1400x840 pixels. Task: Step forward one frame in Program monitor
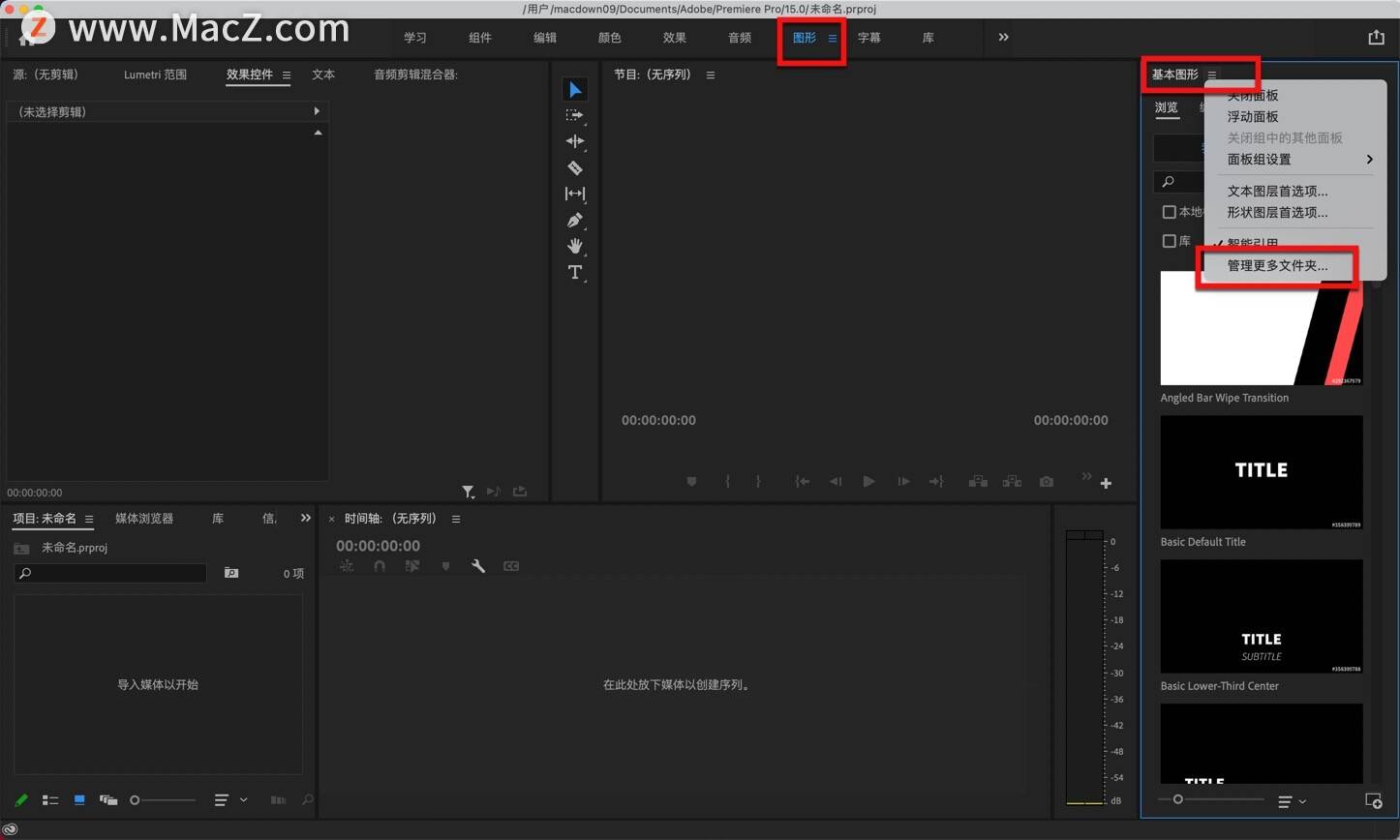click(x=902, y=482)
